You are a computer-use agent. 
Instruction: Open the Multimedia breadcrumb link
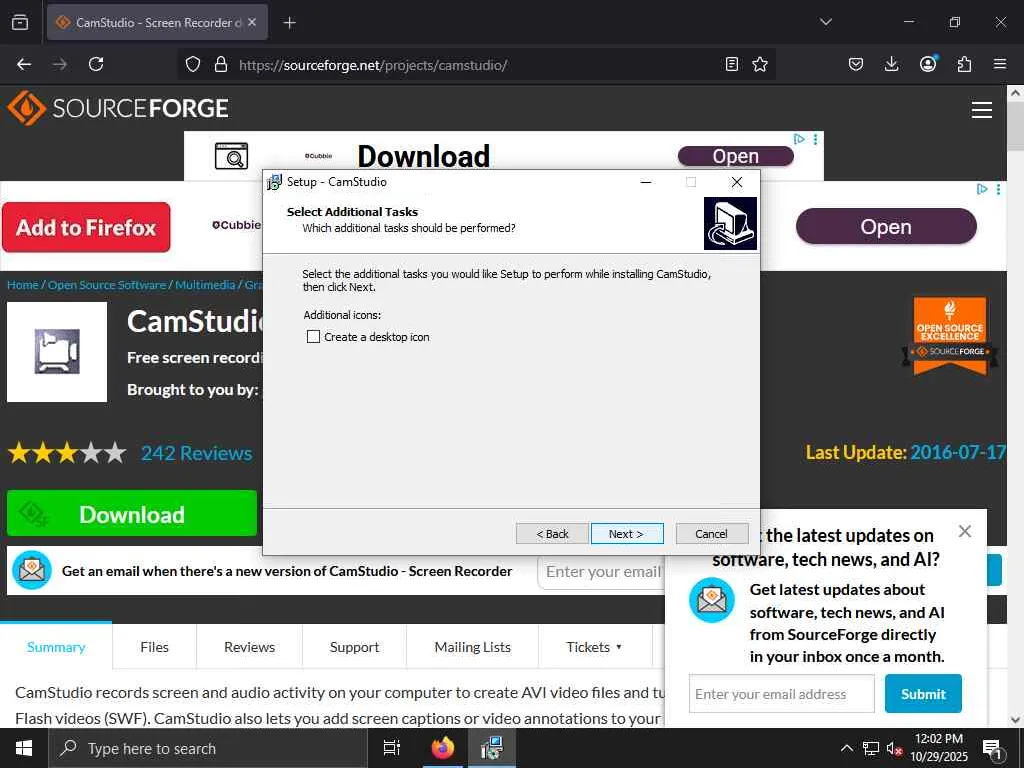(x=205, y=285)
